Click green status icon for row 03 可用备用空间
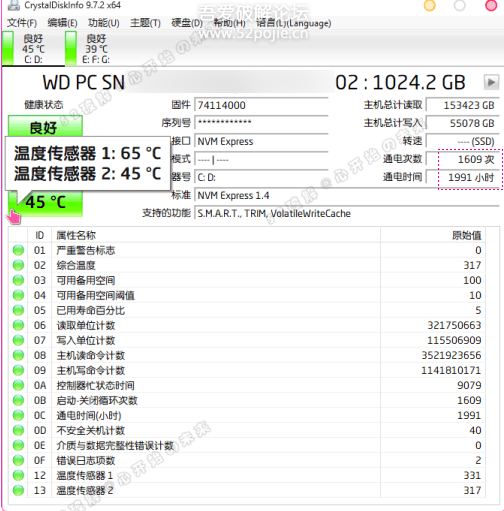 click(x=18, y=280)
